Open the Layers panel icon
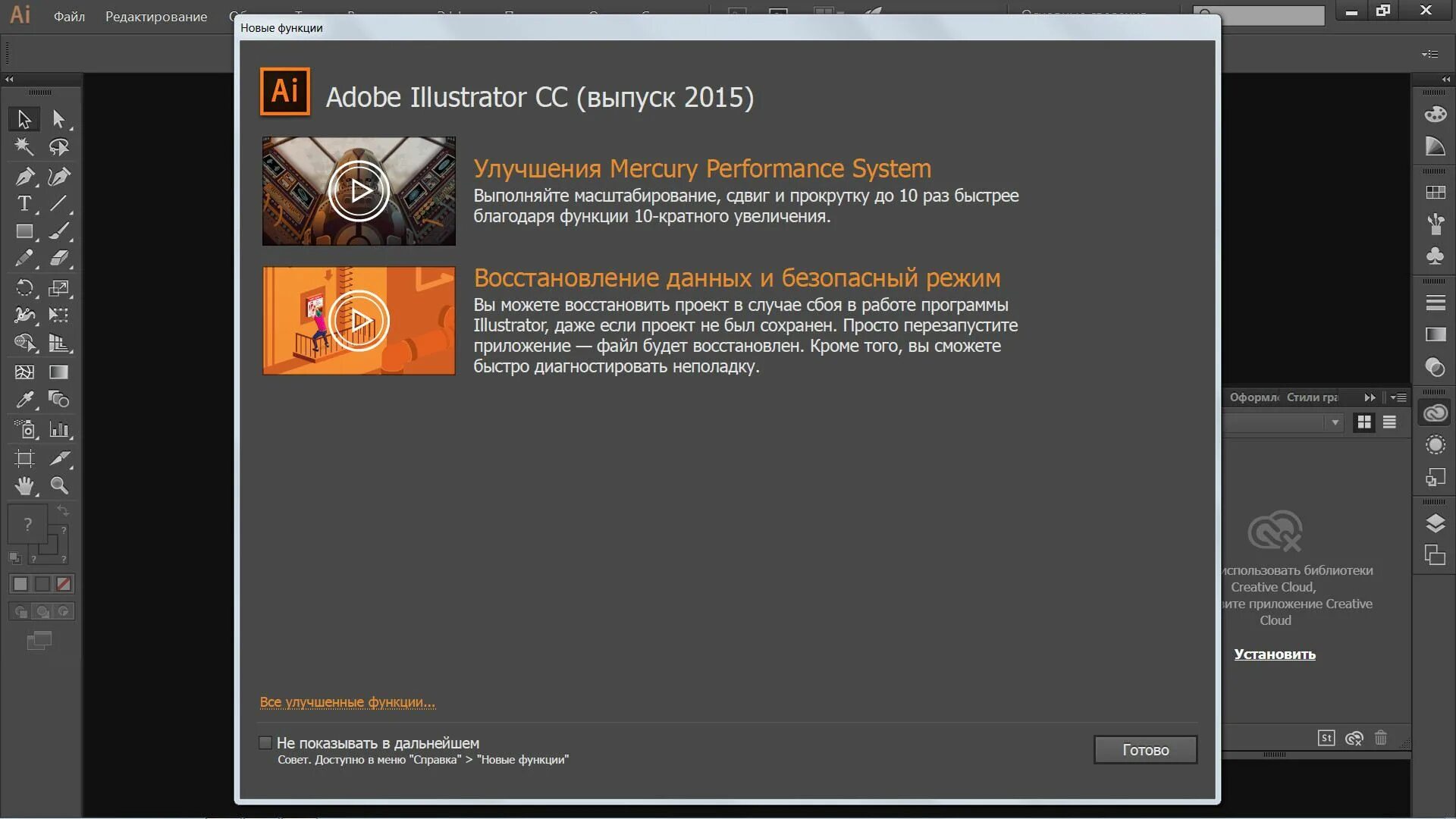Image resolution: width=1456 pixels, height=819 pixels. coord(1435,523)
